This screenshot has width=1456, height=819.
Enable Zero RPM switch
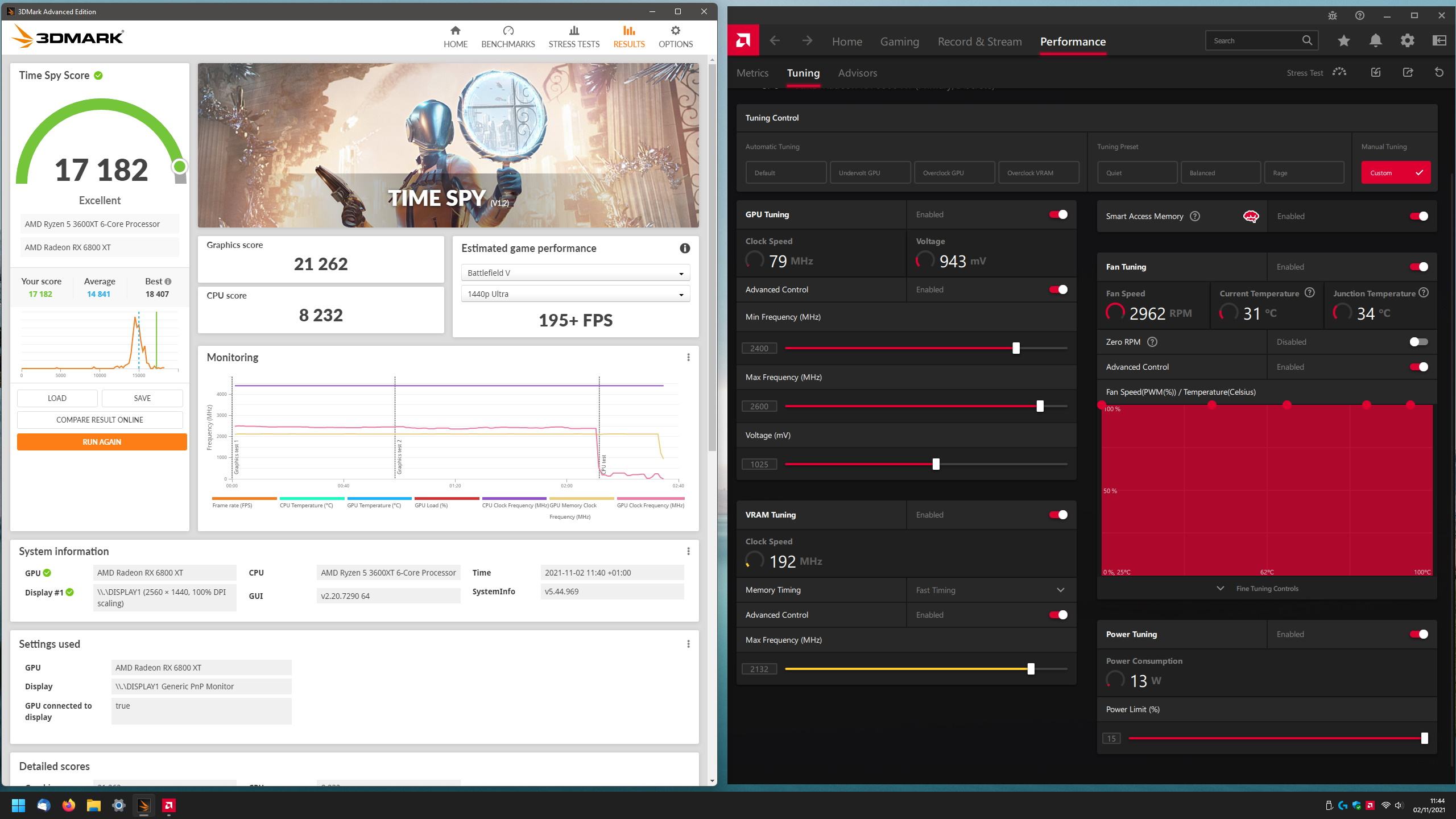(x=1419, y=342)
